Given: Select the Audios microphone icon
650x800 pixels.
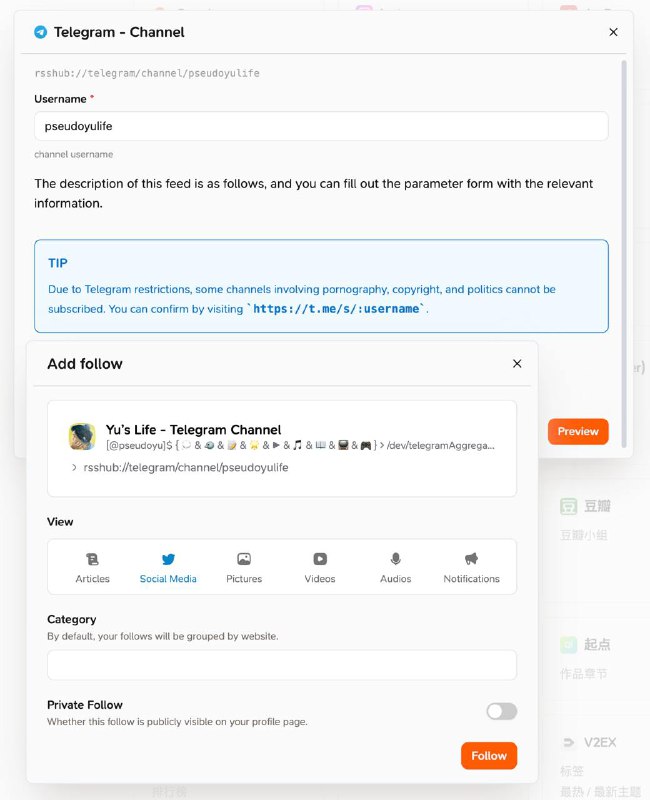Looking at the screenshot, I should [396, 559].
